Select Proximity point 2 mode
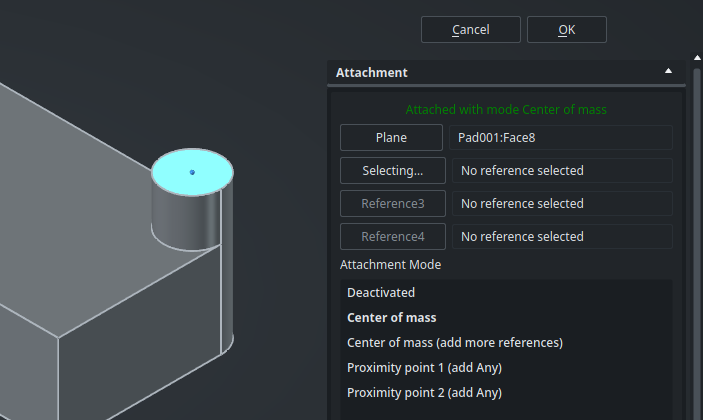The height and width of the screenshot is (420, 703). (x=424, y=393)
